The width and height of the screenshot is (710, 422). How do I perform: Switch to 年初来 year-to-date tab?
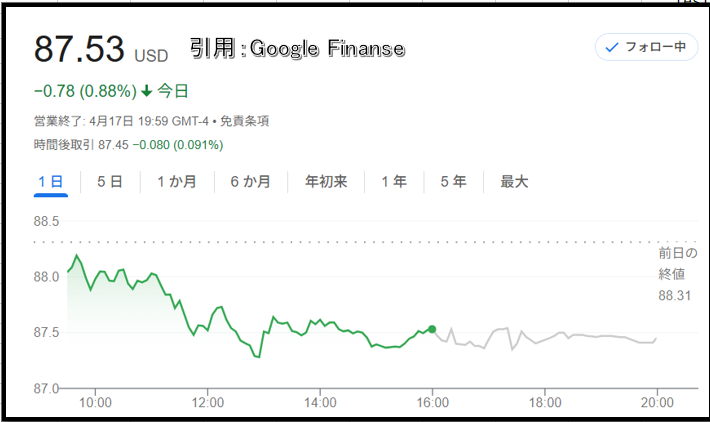tap(326, 182)
